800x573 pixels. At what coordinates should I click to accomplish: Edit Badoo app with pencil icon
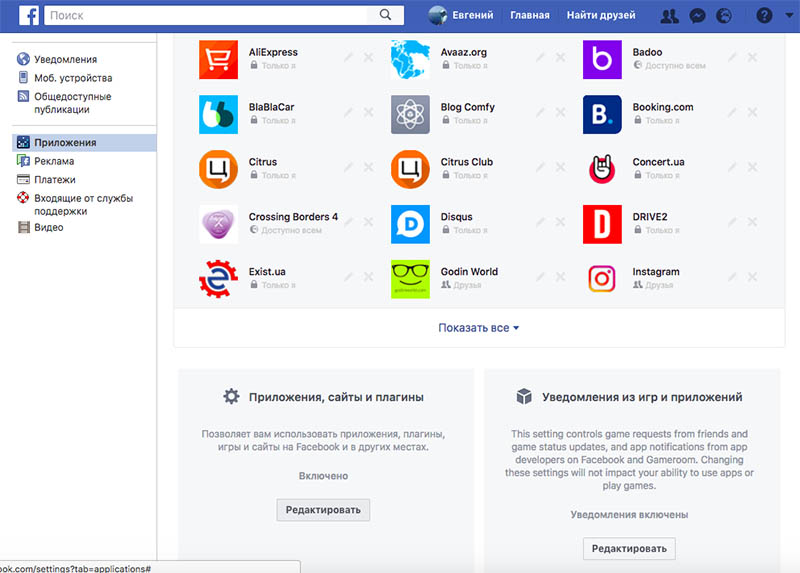[732, 57]
